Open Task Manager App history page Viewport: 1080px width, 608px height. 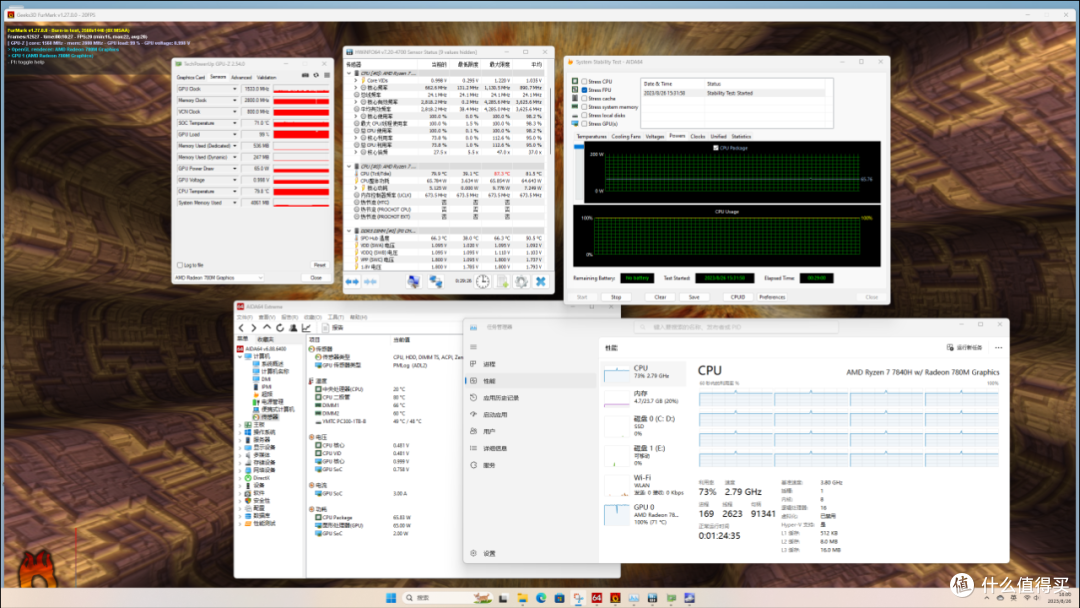530,398
